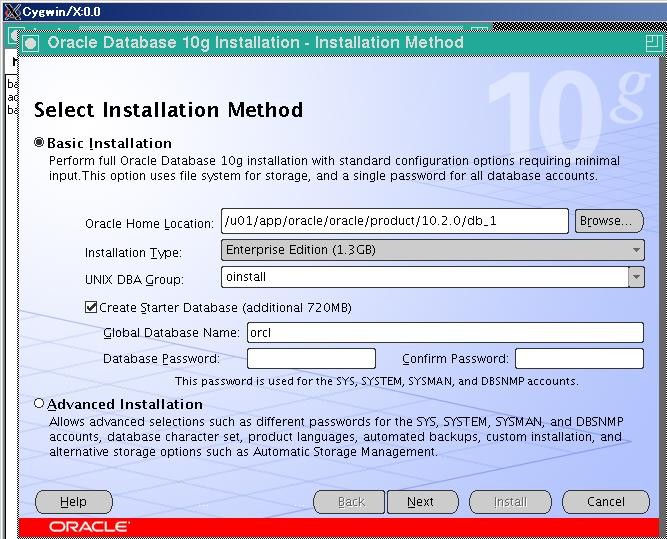Click the Global Database Name field

pos(445,332)
